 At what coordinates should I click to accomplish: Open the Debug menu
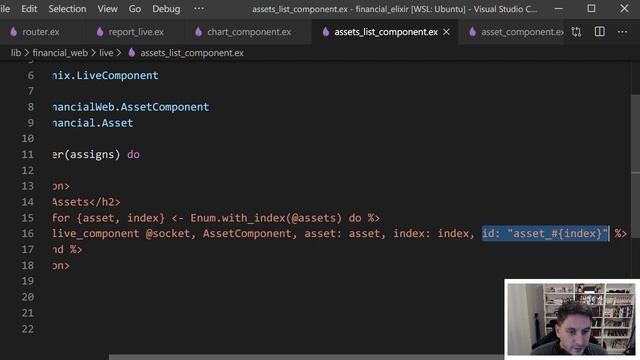click(166, 9)
